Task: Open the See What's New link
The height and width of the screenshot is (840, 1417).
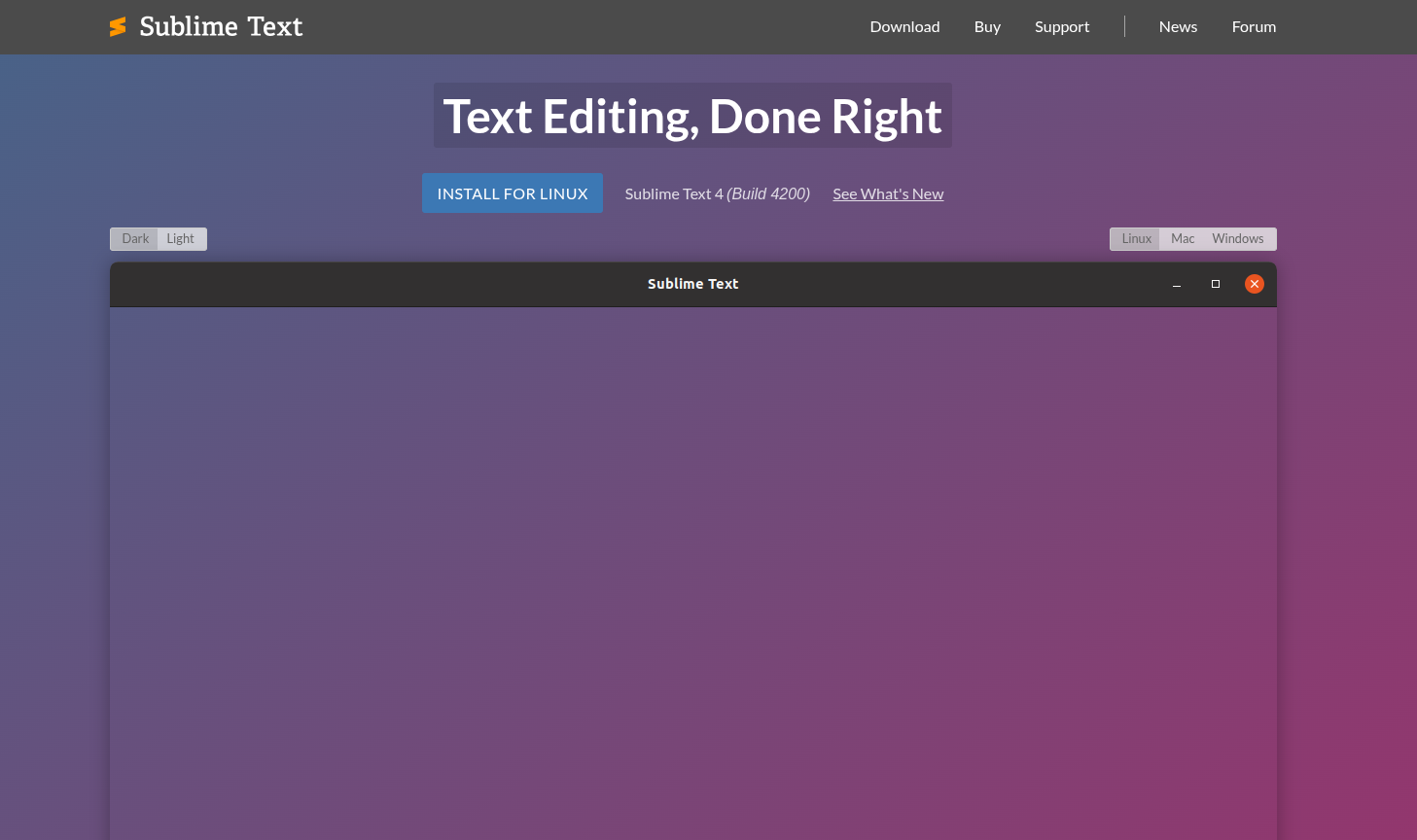Action: pyautogui.click(x=888, y=193)
